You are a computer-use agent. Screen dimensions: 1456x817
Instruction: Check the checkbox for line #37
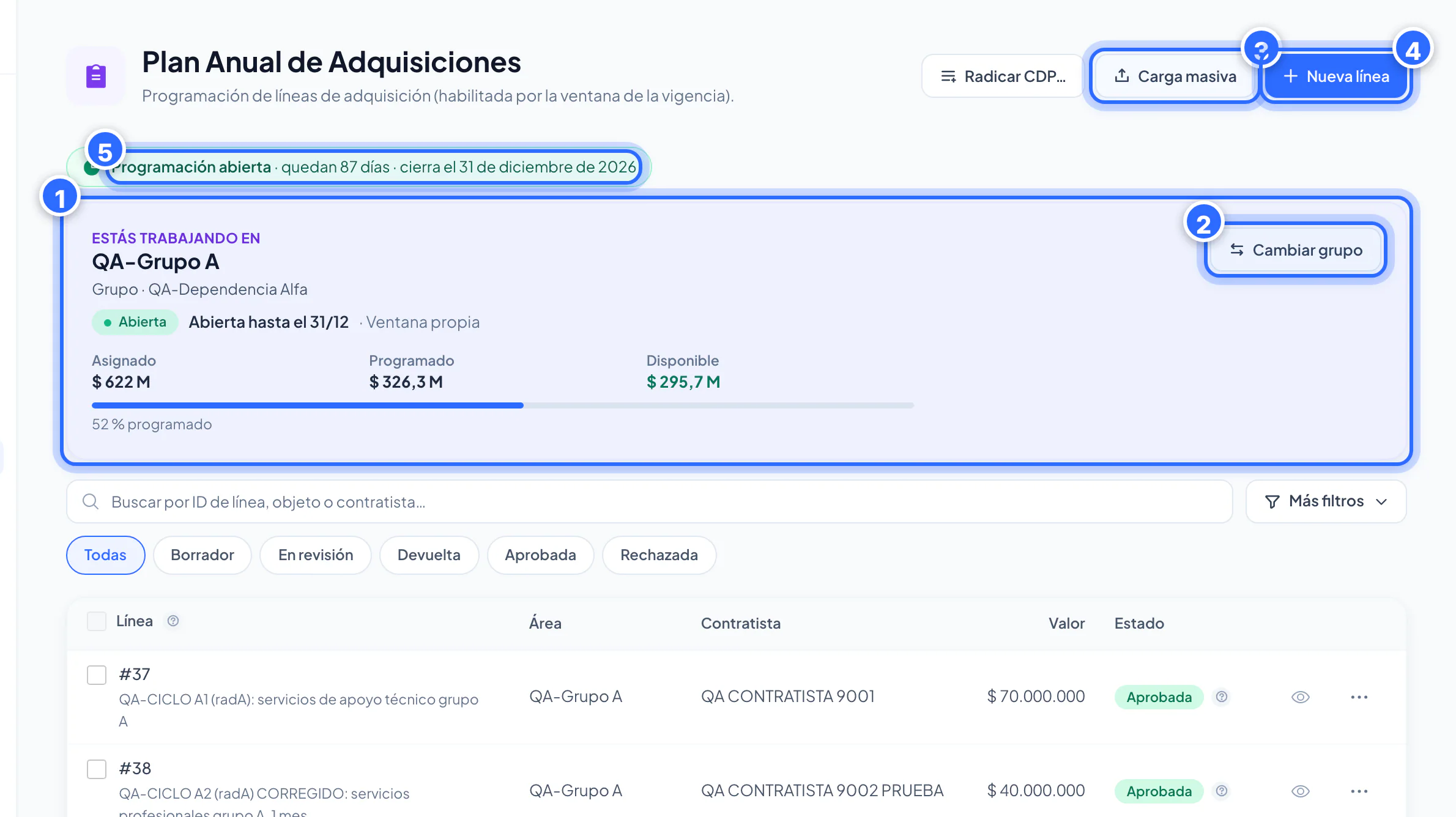coord(97,675)
